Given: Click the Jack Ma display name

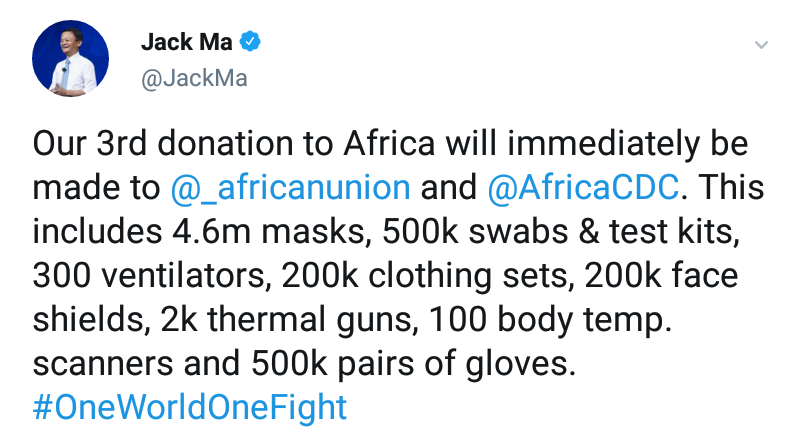Looking at the screenshot, I should click(x=188, y=42).
